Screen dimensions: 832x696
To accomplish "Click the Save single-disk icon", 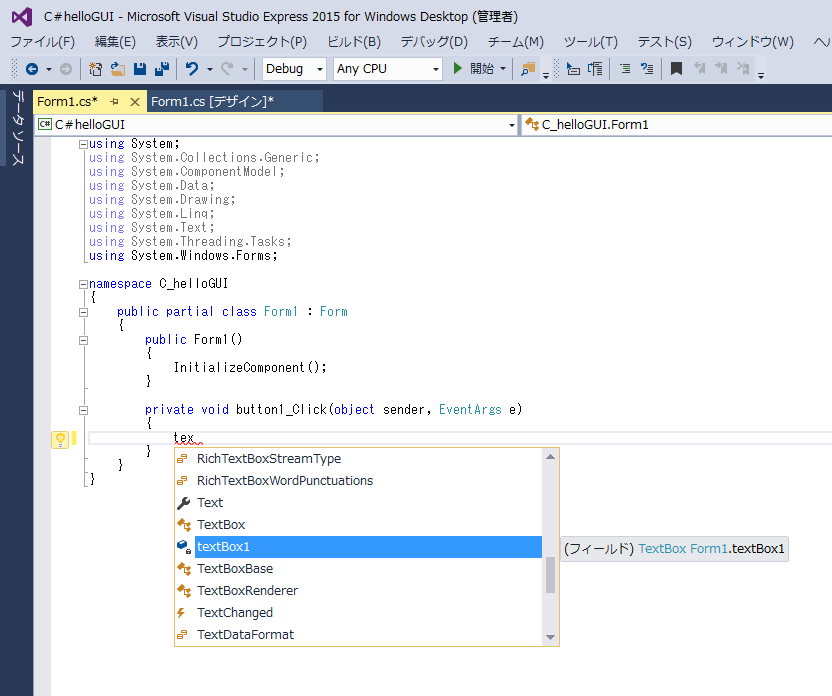I will pos(140,69).
